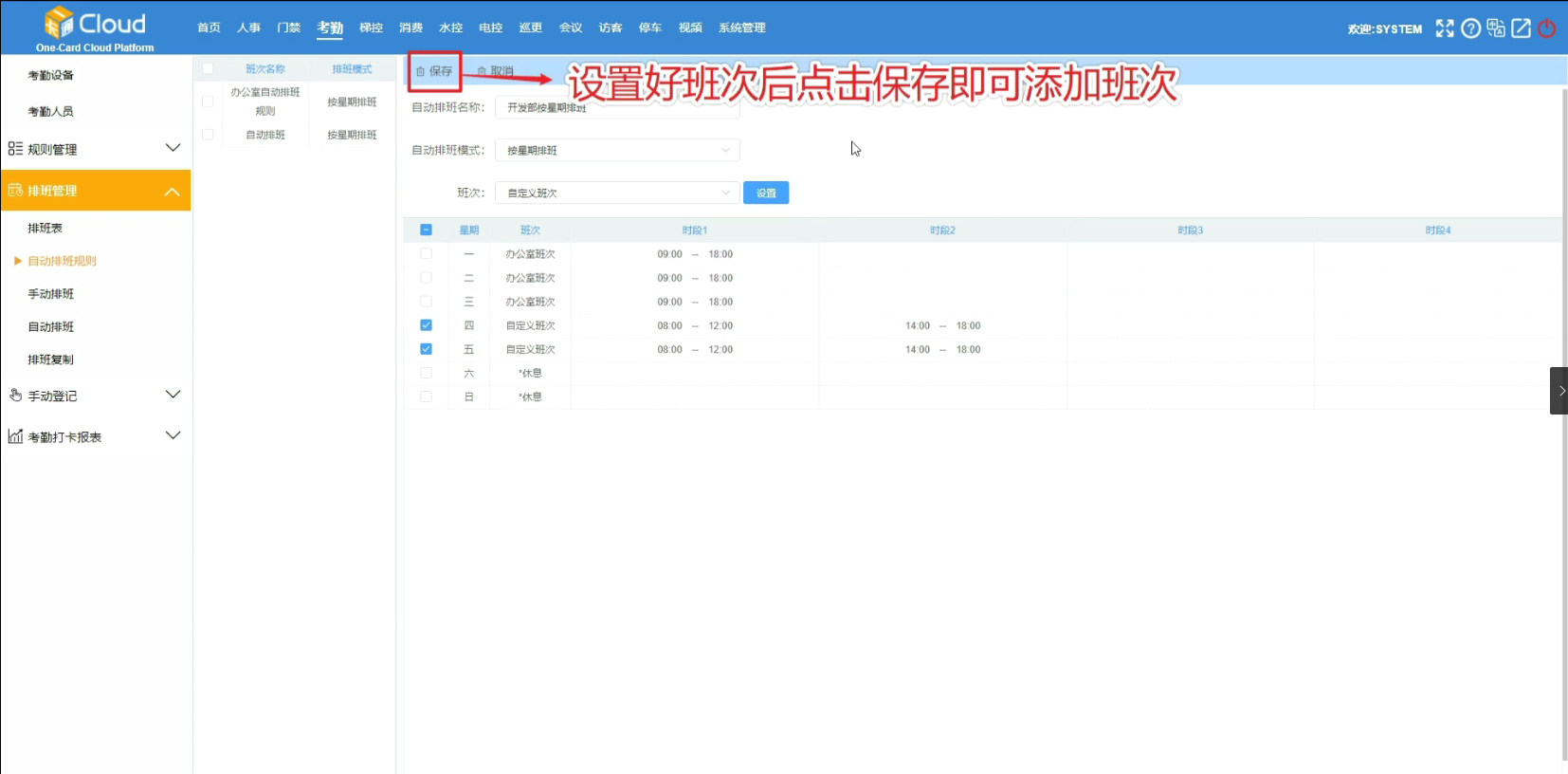Click the blue 设置 button
The width and height of the screenshot is (1568, 774).
pyautogui.click(x=766, y=193)
